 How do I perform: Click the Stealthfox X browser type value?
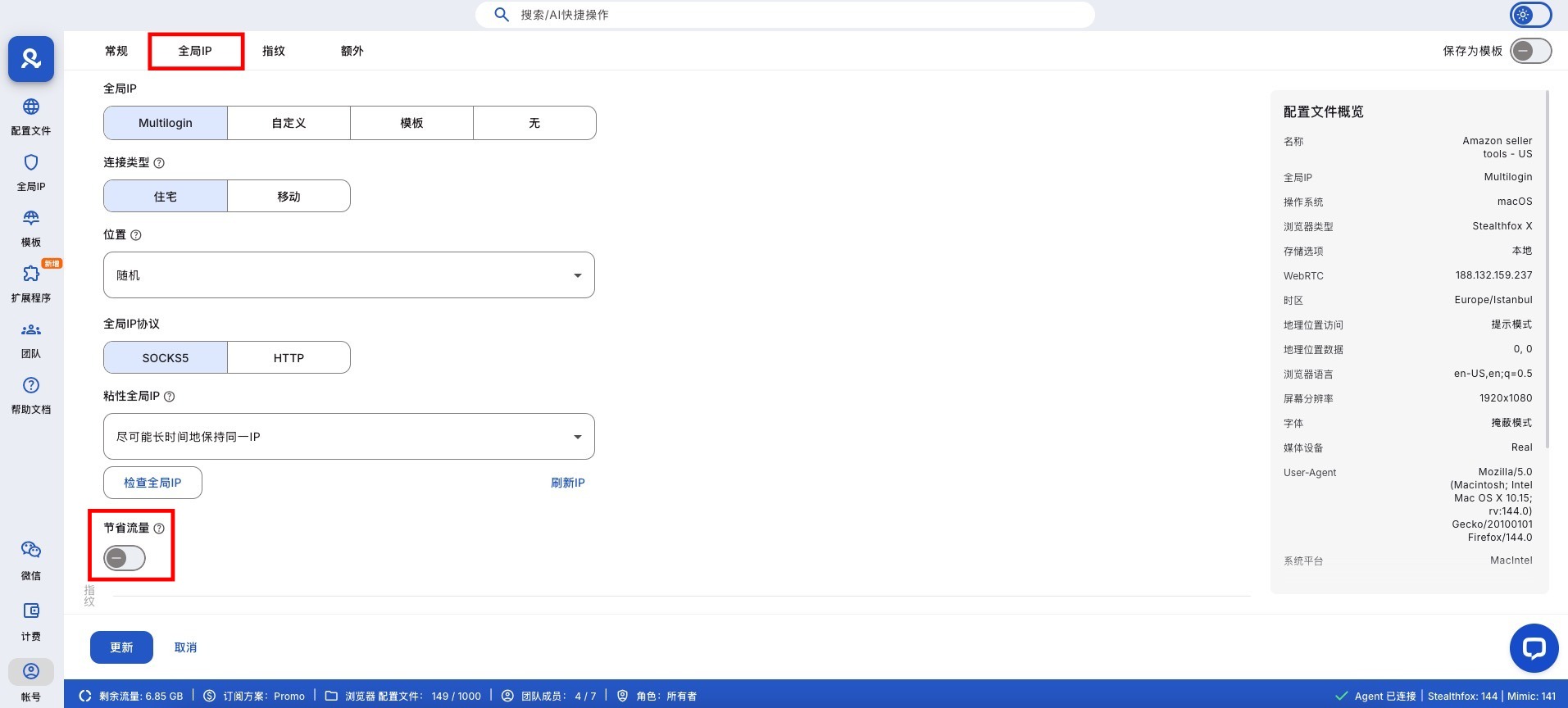1502,226
